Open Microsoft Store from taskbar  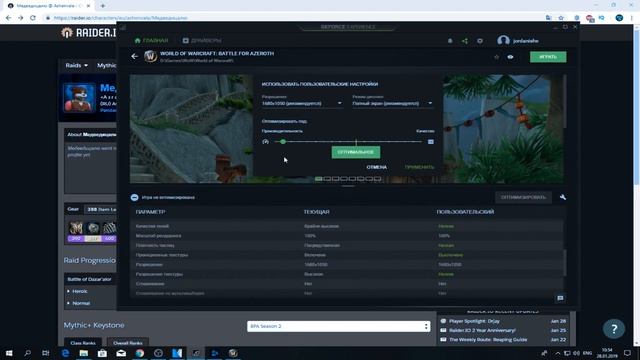click(102, 353)
